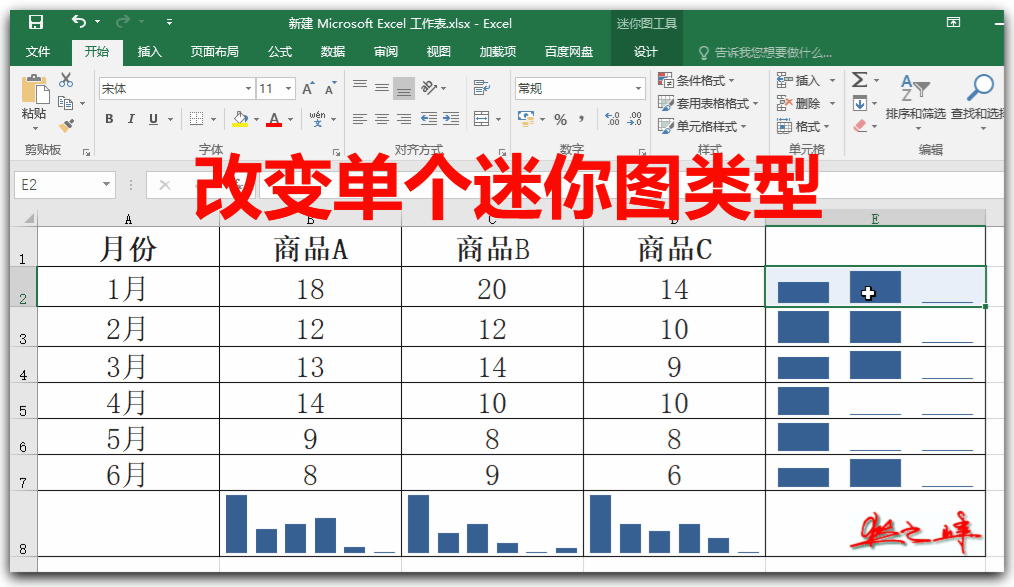
Task: Switch to the 公式 ribbon tab
Action: (280, 52)
